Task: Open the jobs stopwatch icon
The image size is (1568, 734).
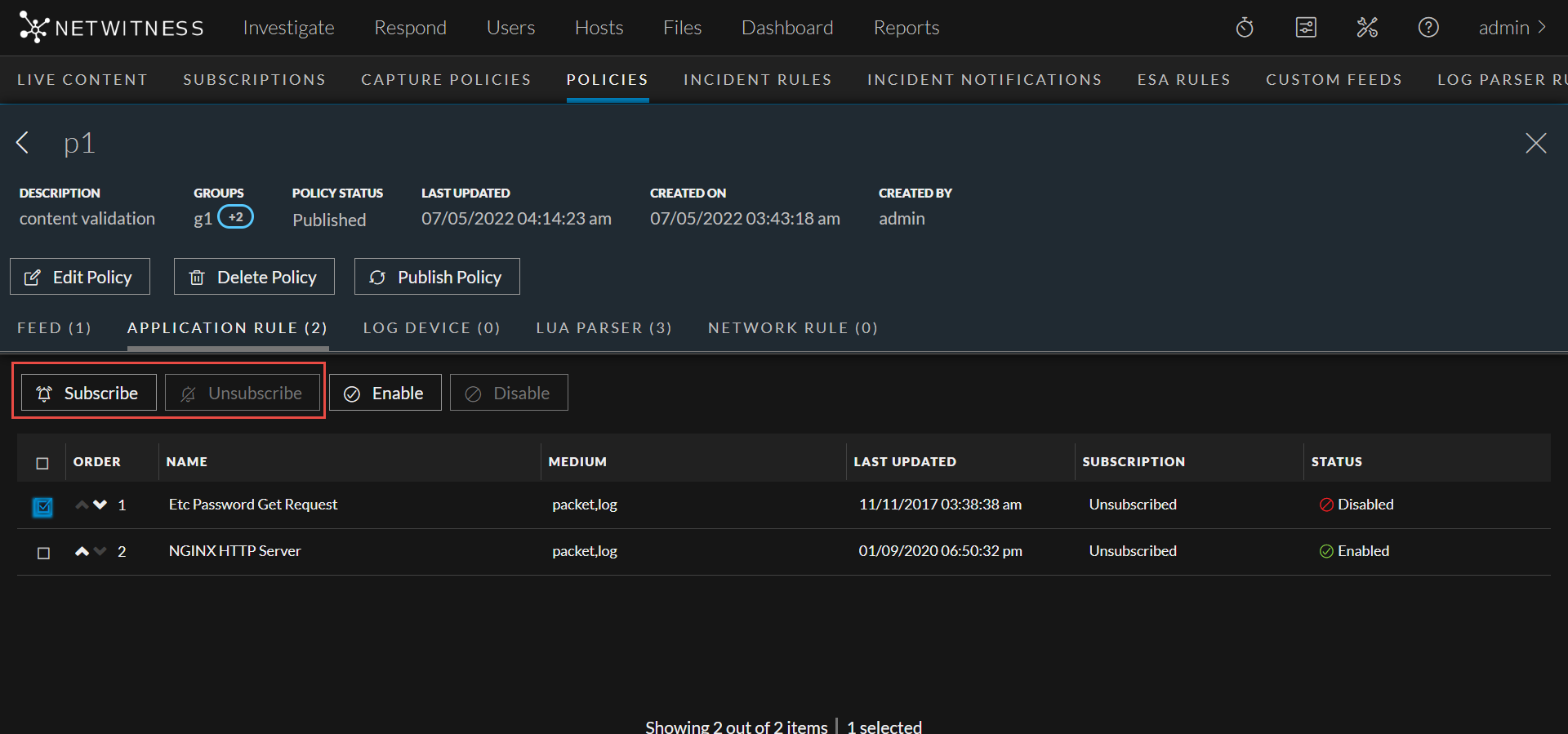Action: tap(1245, 28)
